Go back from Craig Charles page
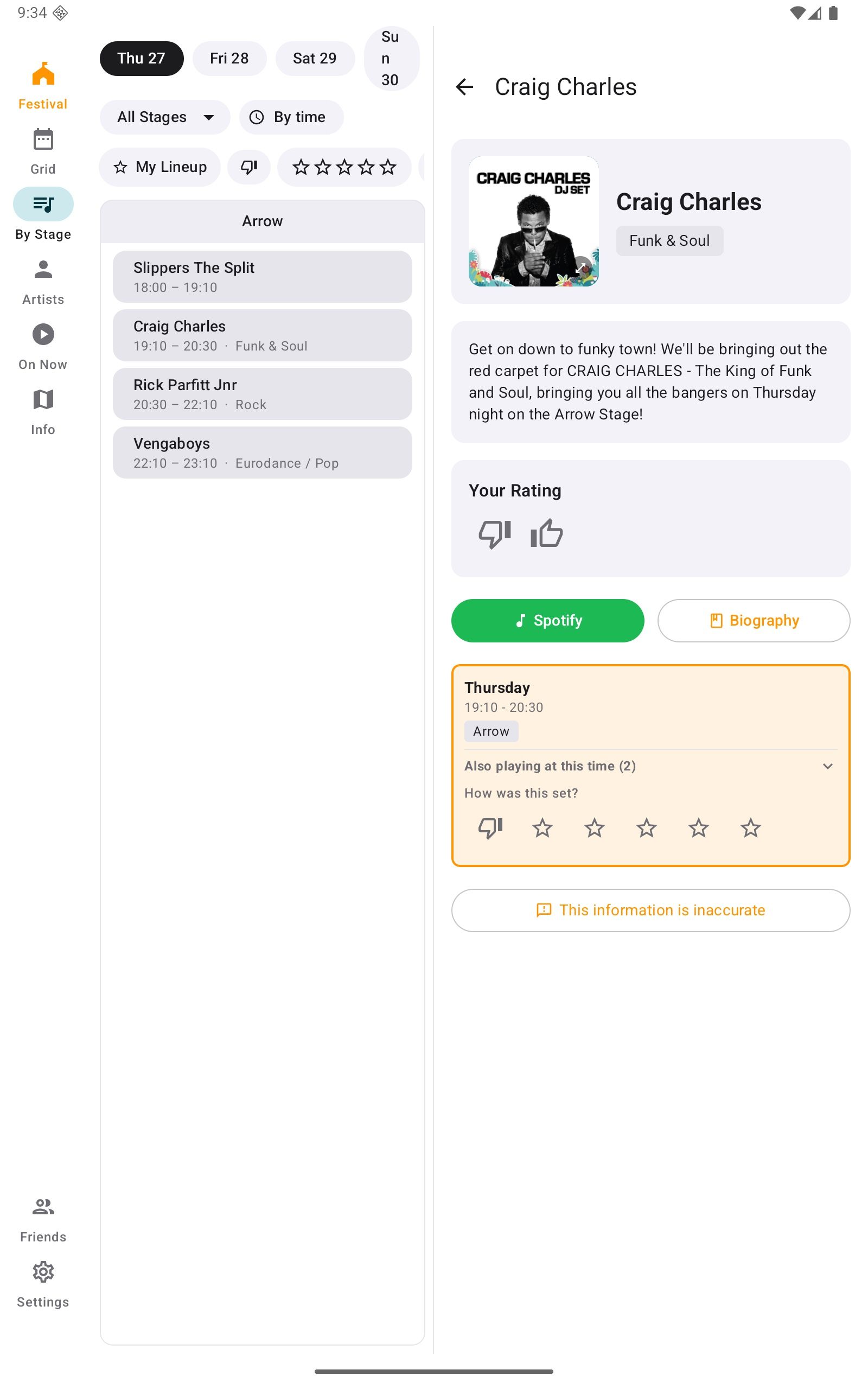The image size is (868, 1389). coord(464,87)
